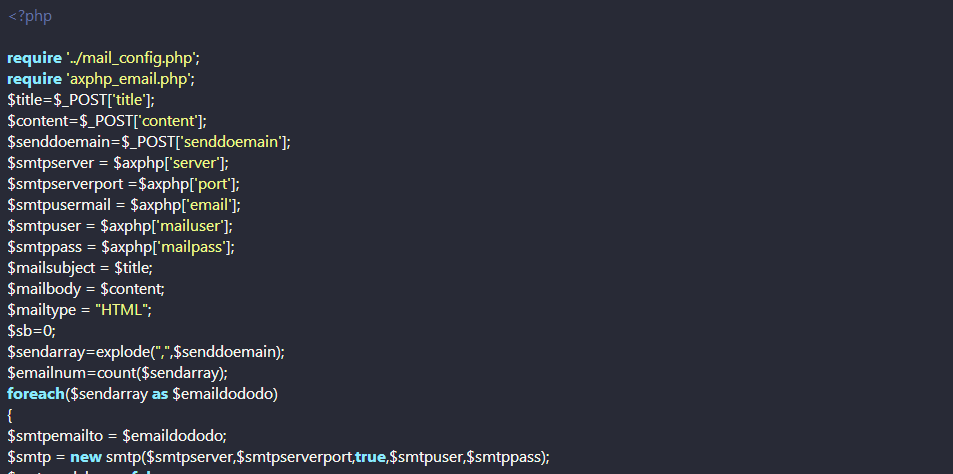Click the opening <?php tag

(x=30, y=16)
